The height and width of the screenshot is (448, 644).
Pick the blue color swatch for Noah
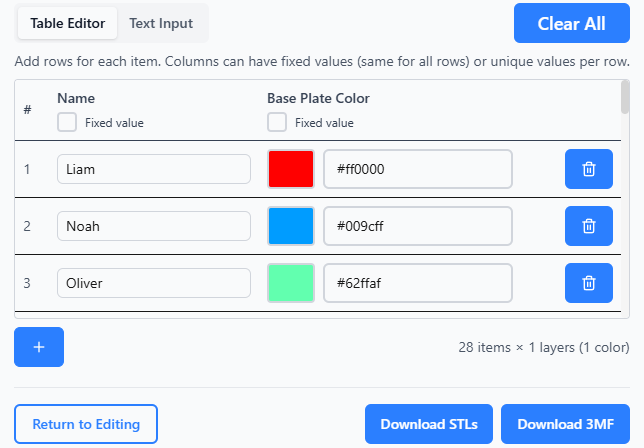[x=291, y=226]
